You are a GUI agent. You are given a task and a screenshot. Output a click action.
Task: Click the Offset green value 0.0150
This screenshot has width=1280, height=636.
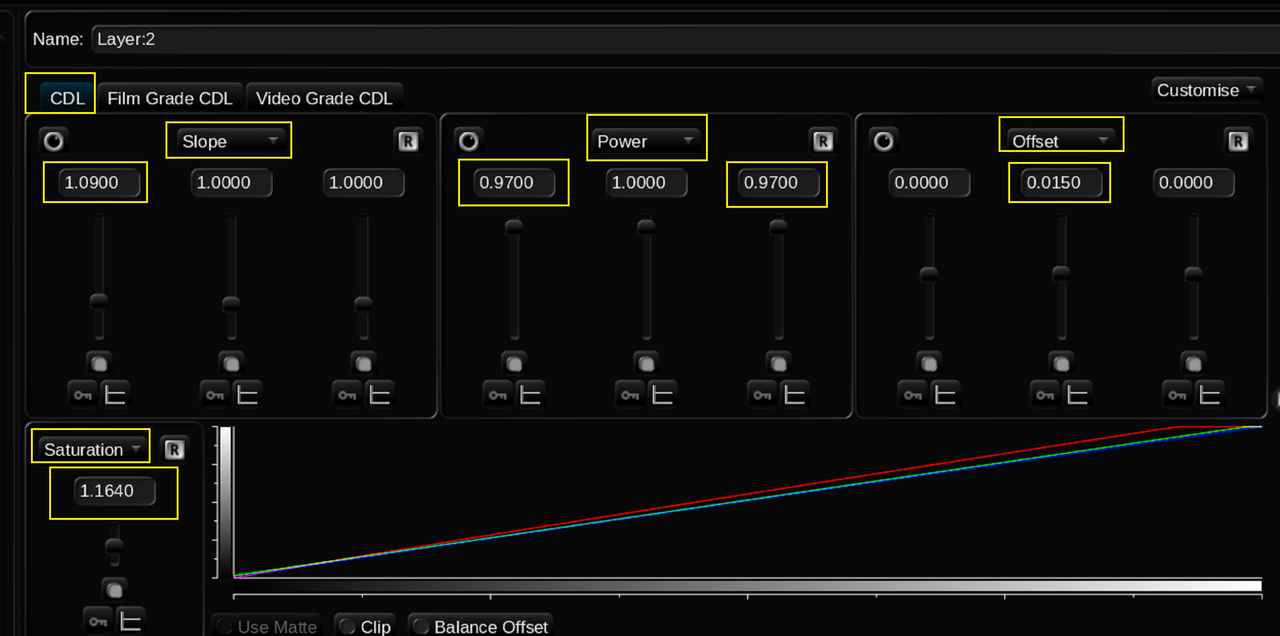[x=1061, y=183]
